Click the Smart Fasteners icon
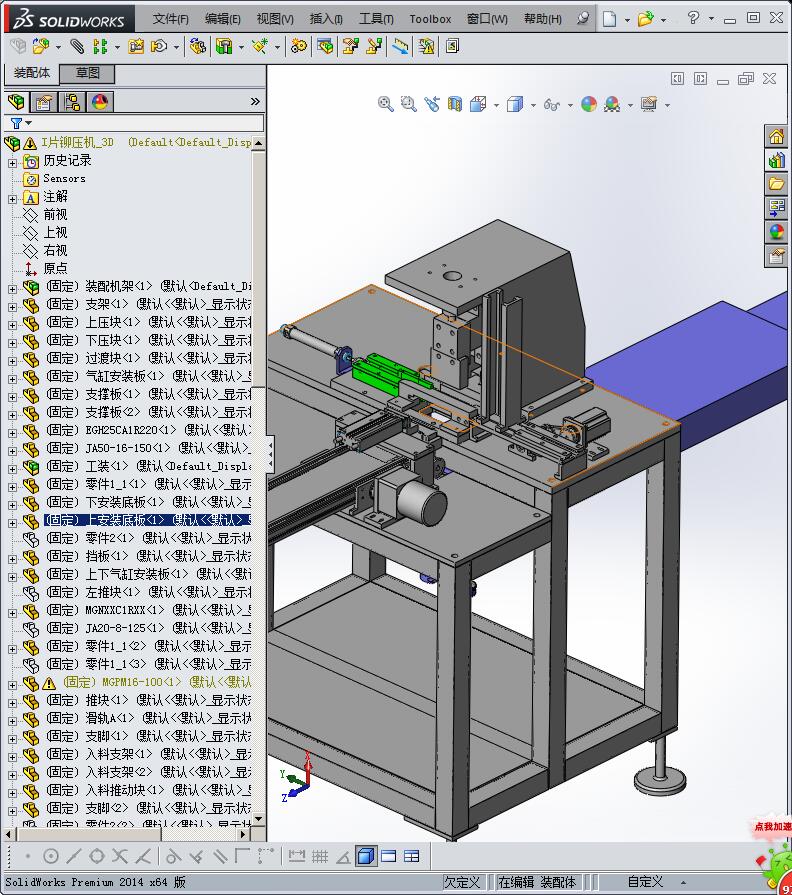This screenshot has height=895, width=792. (136, 46)
